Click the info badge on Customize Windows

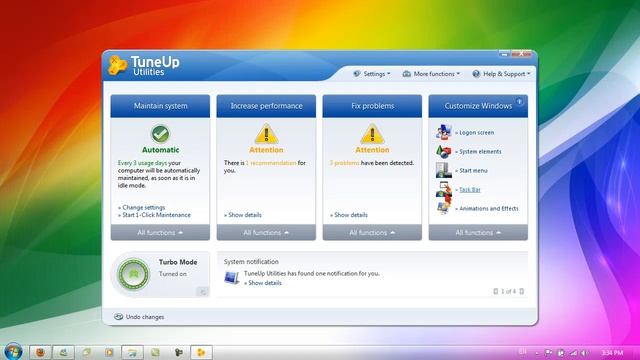tap(520, 101)
